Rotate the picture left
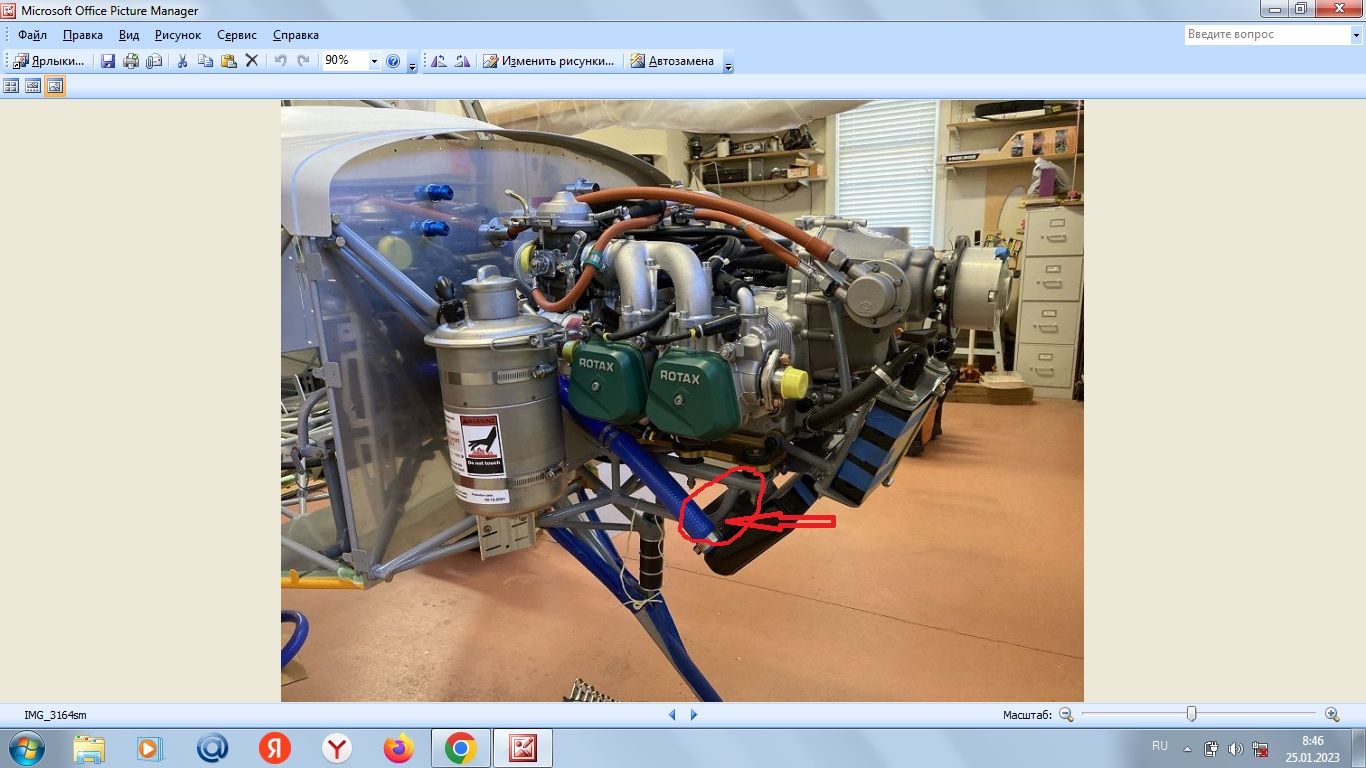1366x768 pixels. [439, 61]
